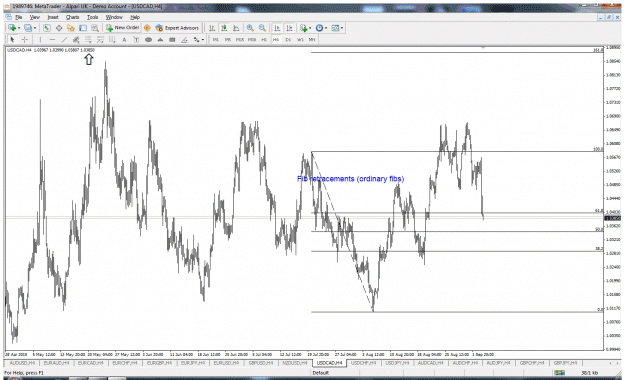Zoom in on the chart

point(250,28)
